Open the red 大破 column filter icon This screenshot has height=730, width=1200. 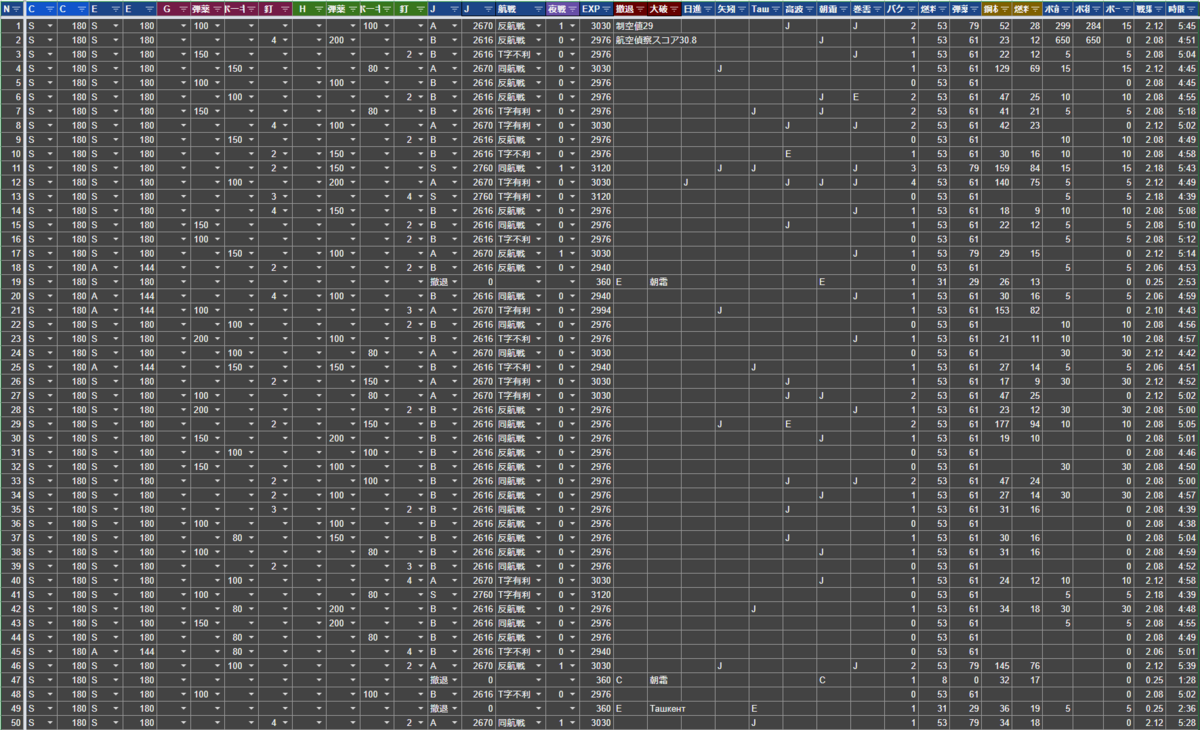tap(675, 8)
